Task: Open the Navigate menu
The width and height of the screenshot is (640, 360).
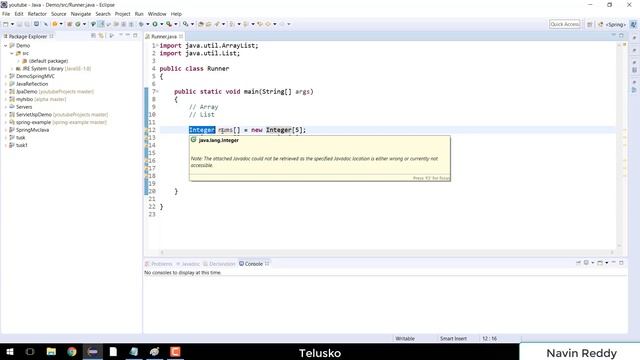Action: (81, 14)
